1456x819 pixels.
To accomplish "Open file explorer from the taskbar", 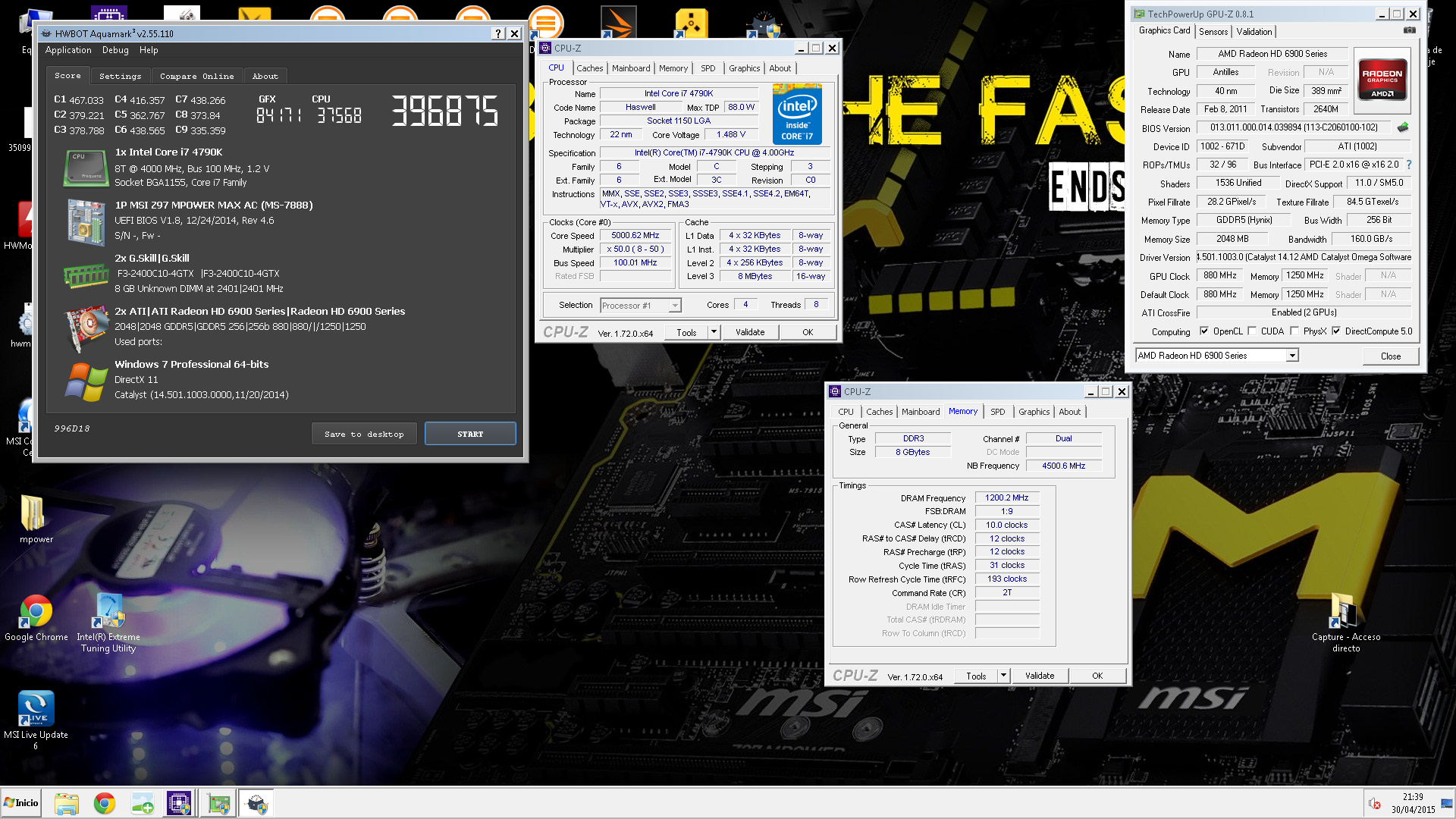I will [67, 803].
